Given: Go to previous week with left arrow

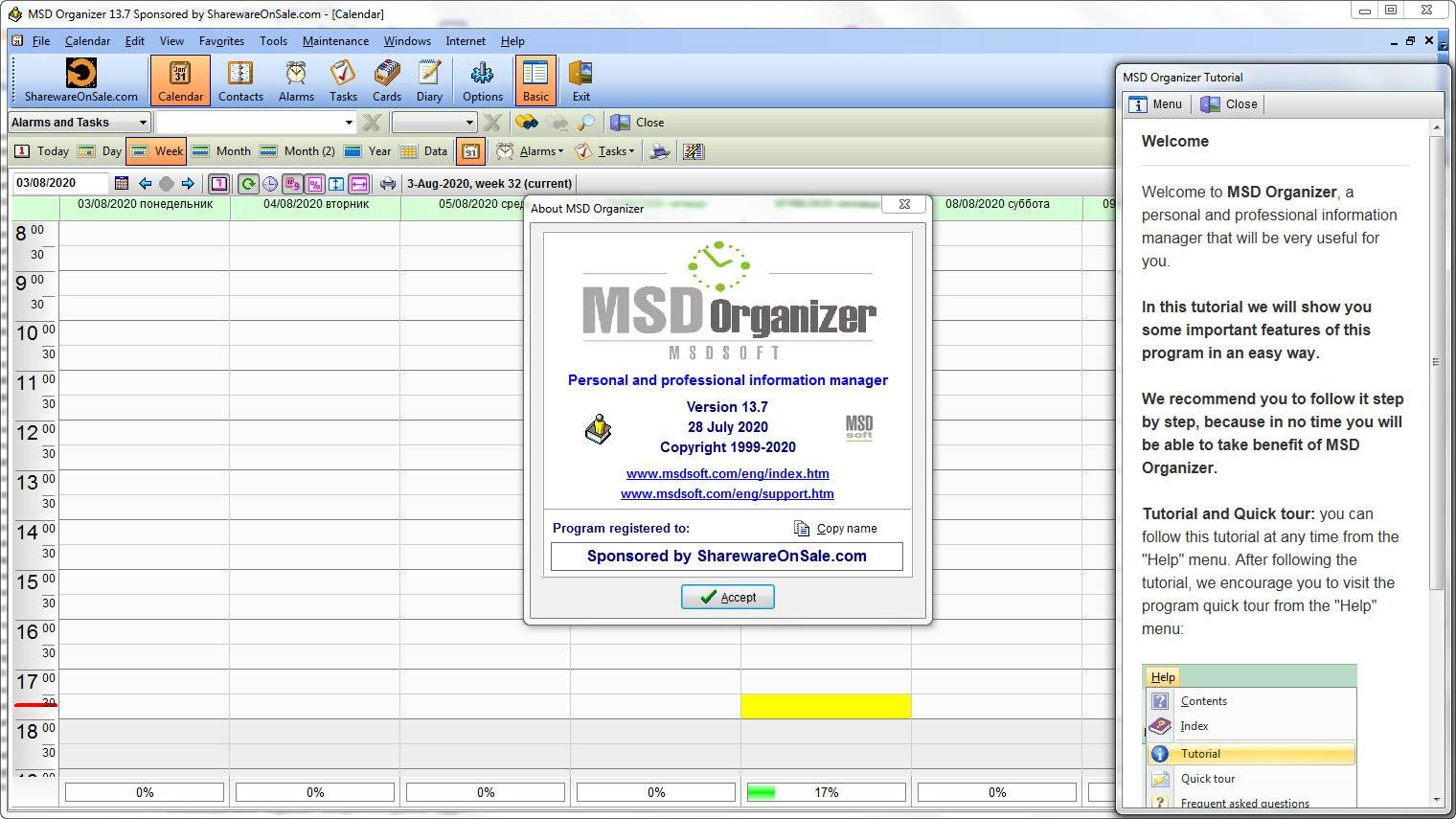Looking at the screenshot, I should coord(146,183).
